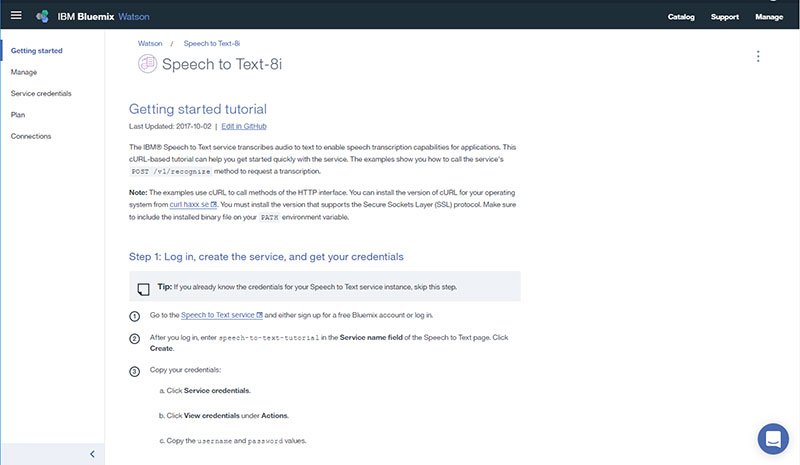Click the IBM Bluemix header title

pyautogui.click(x=86, y=17)
